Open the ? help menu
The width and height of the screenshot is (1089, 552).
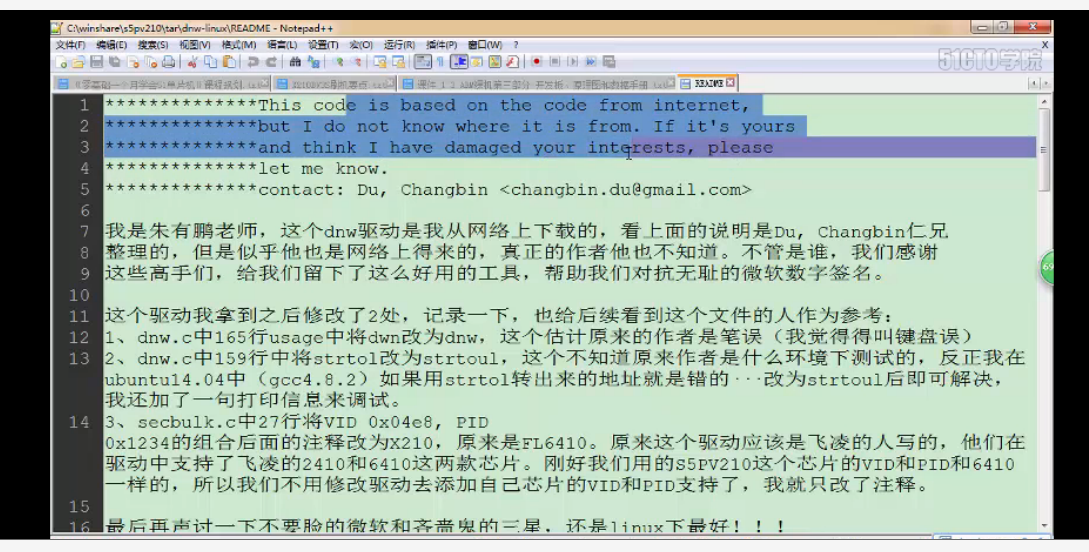(x=515, y=44)
